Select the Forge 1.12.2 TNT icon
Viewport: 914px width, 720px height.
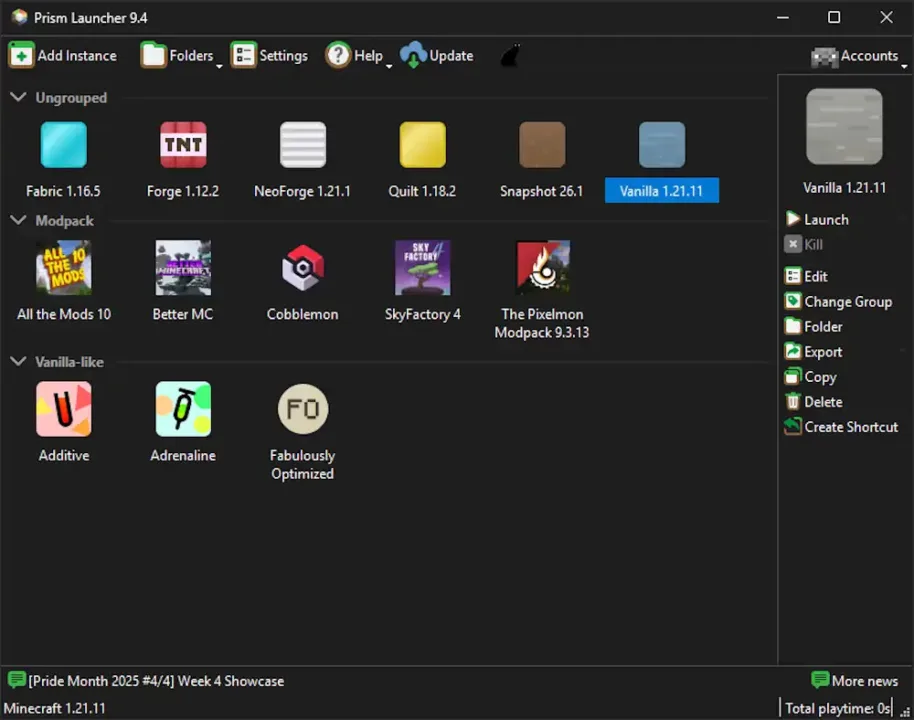tap(183, 145)
